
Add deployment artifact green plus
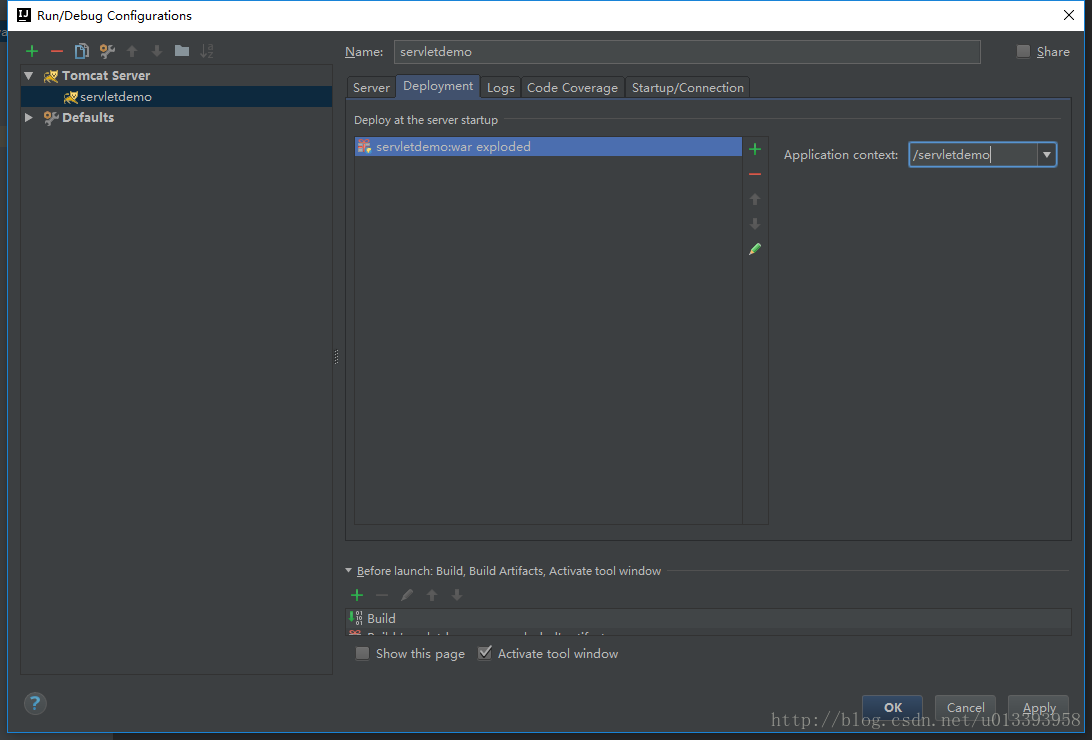pyautogui.click(x=755, y=149)
